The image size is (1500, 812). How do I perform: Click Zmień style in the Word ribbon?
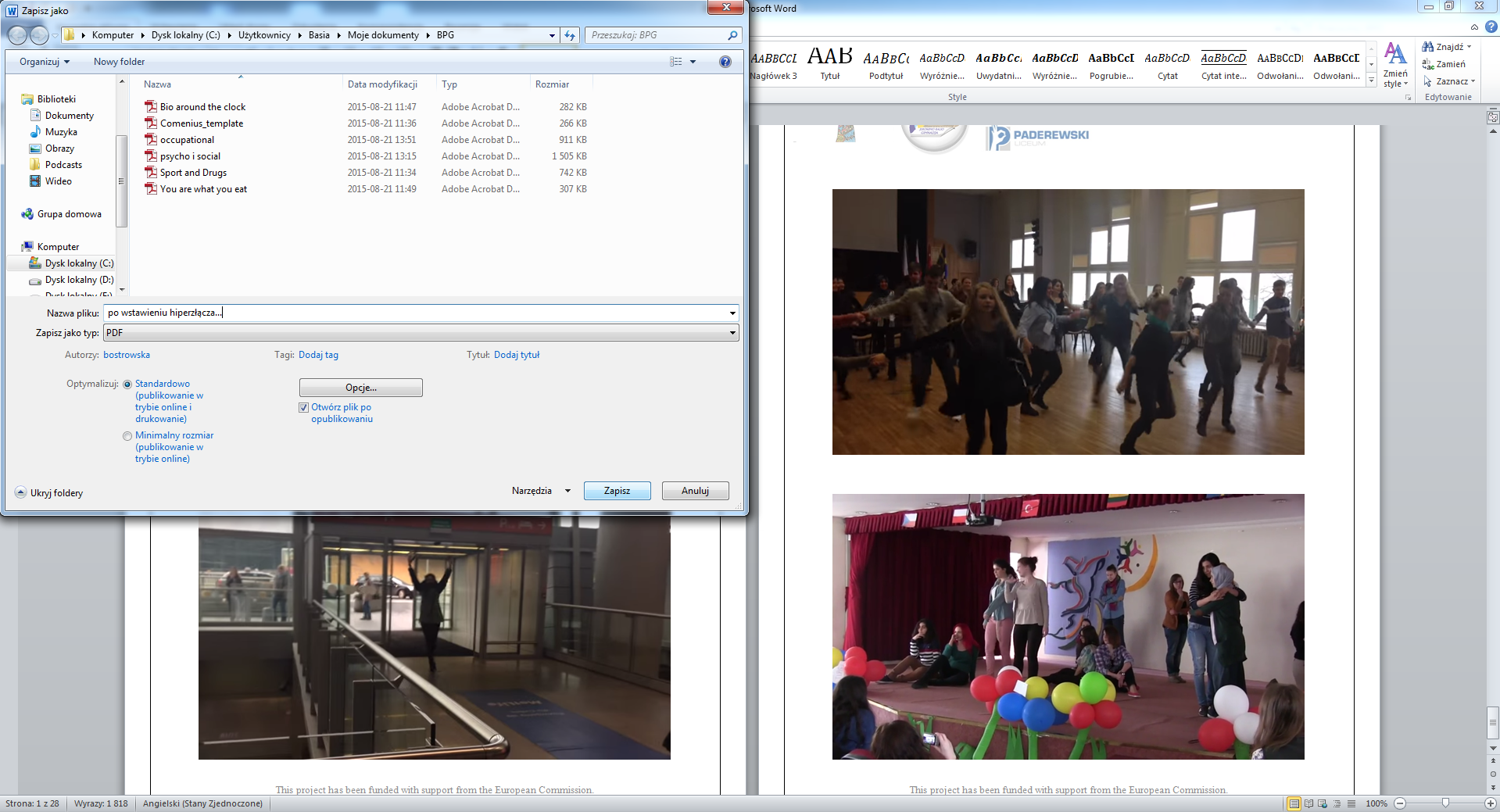[1395, 65]
